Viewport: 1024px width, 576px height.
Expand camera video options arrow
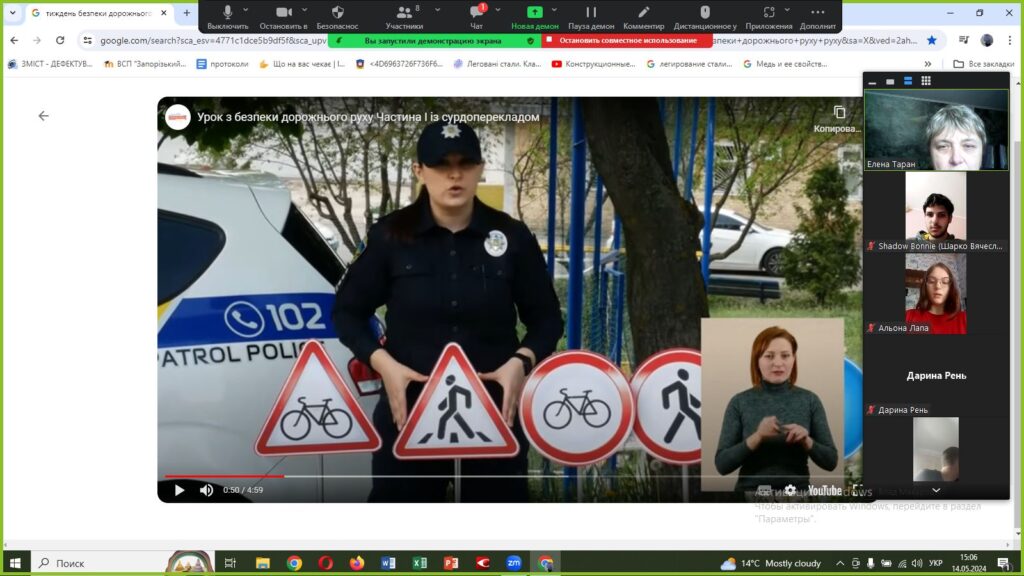(x=304, y=10)
